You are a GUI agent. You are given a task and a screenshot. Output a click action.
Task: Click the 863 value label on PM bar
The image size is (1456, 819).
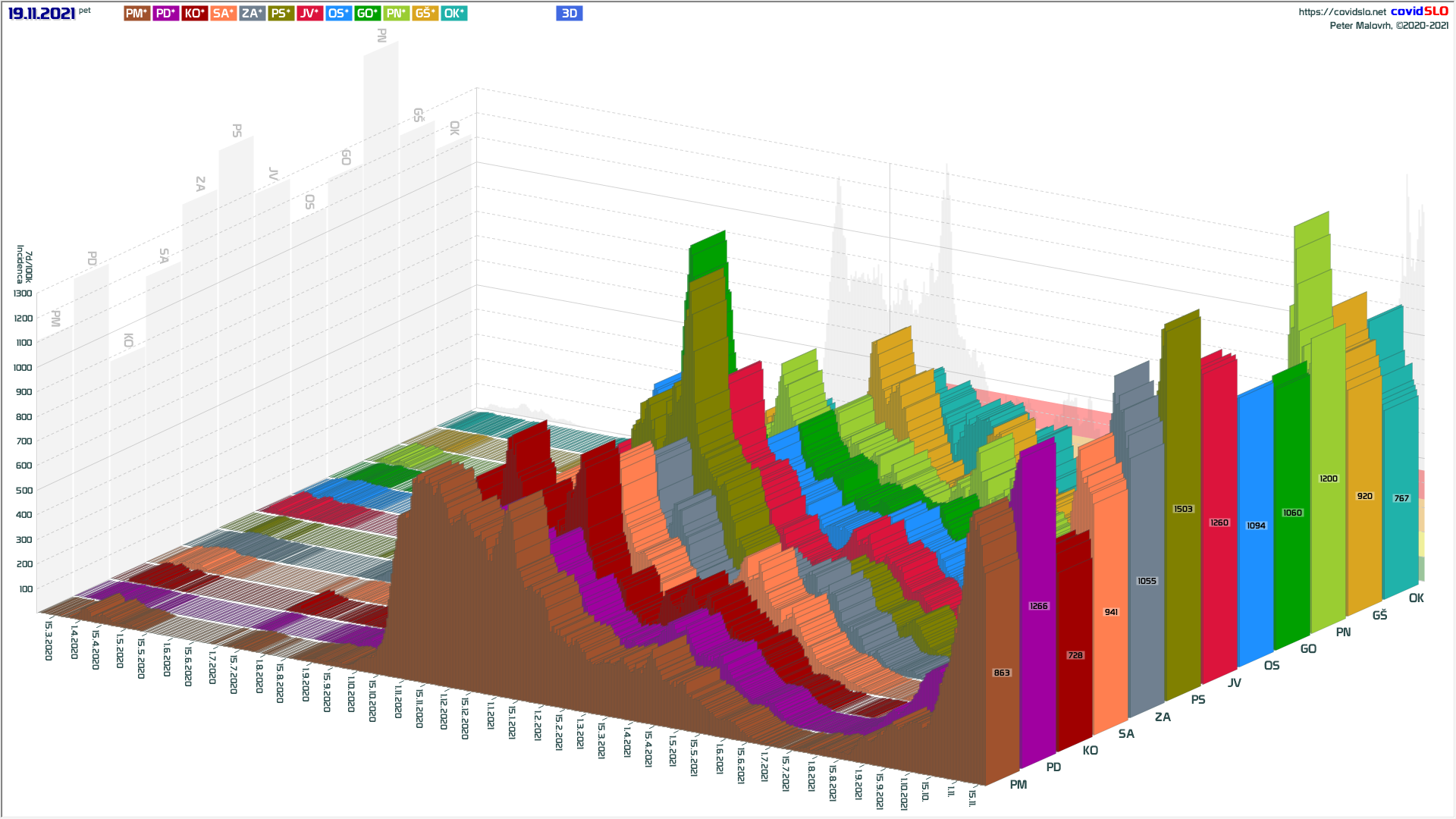(x=1002, y=673)
